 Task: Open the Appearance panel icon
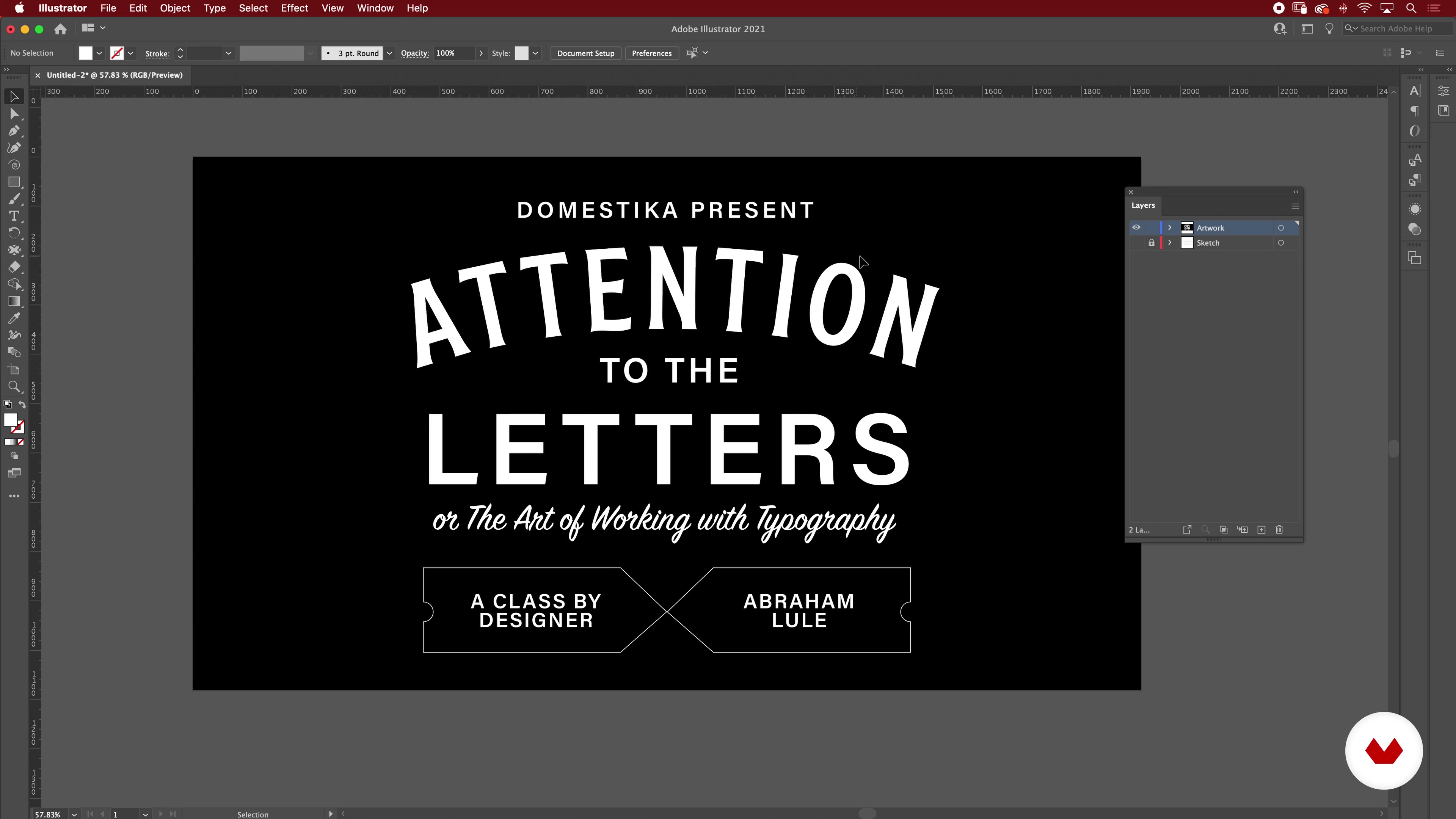[1415, 209]
